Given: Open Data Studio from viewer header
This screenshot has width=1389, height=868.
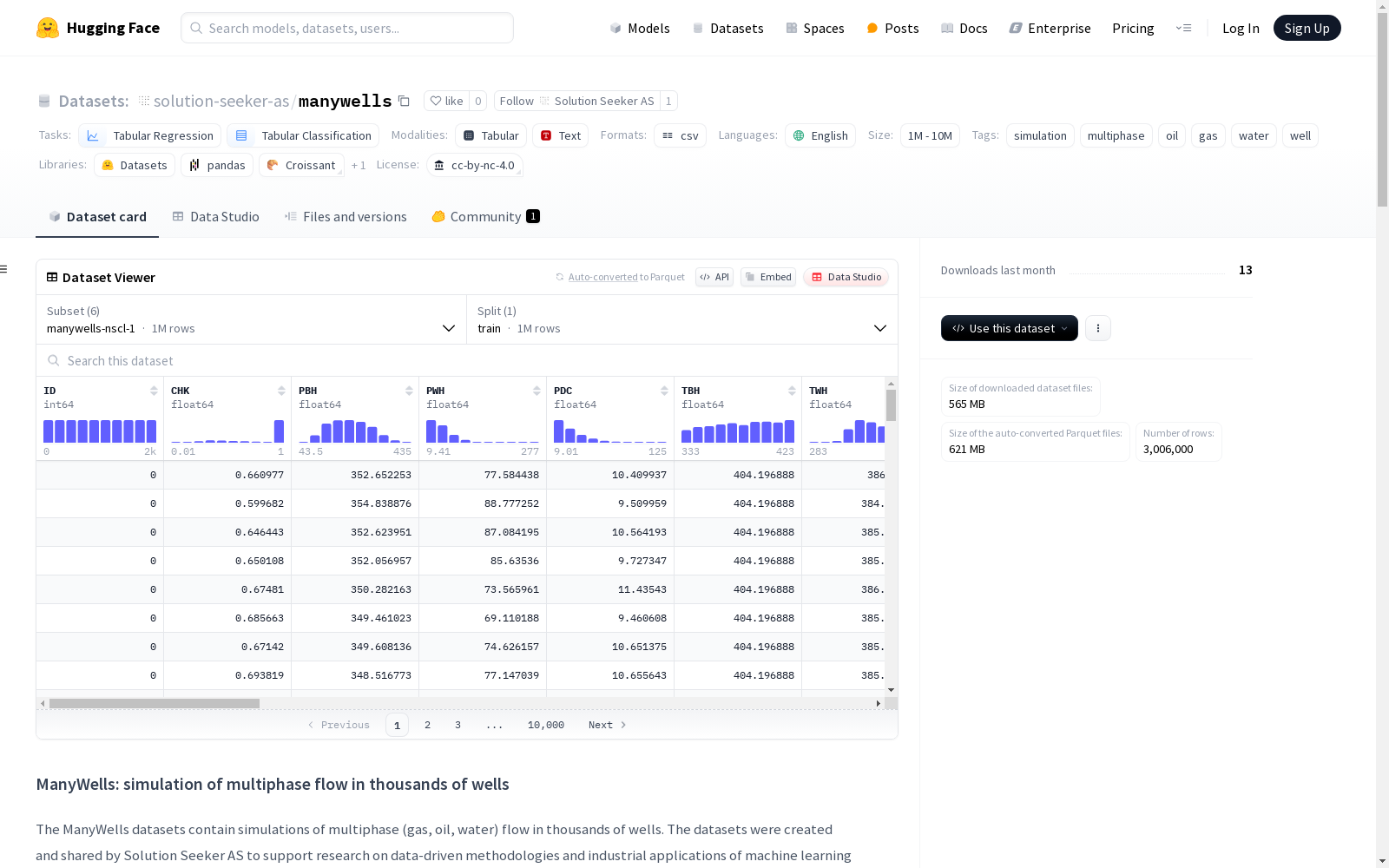Looking at the screenshot, I should click(x=846, y=277).
